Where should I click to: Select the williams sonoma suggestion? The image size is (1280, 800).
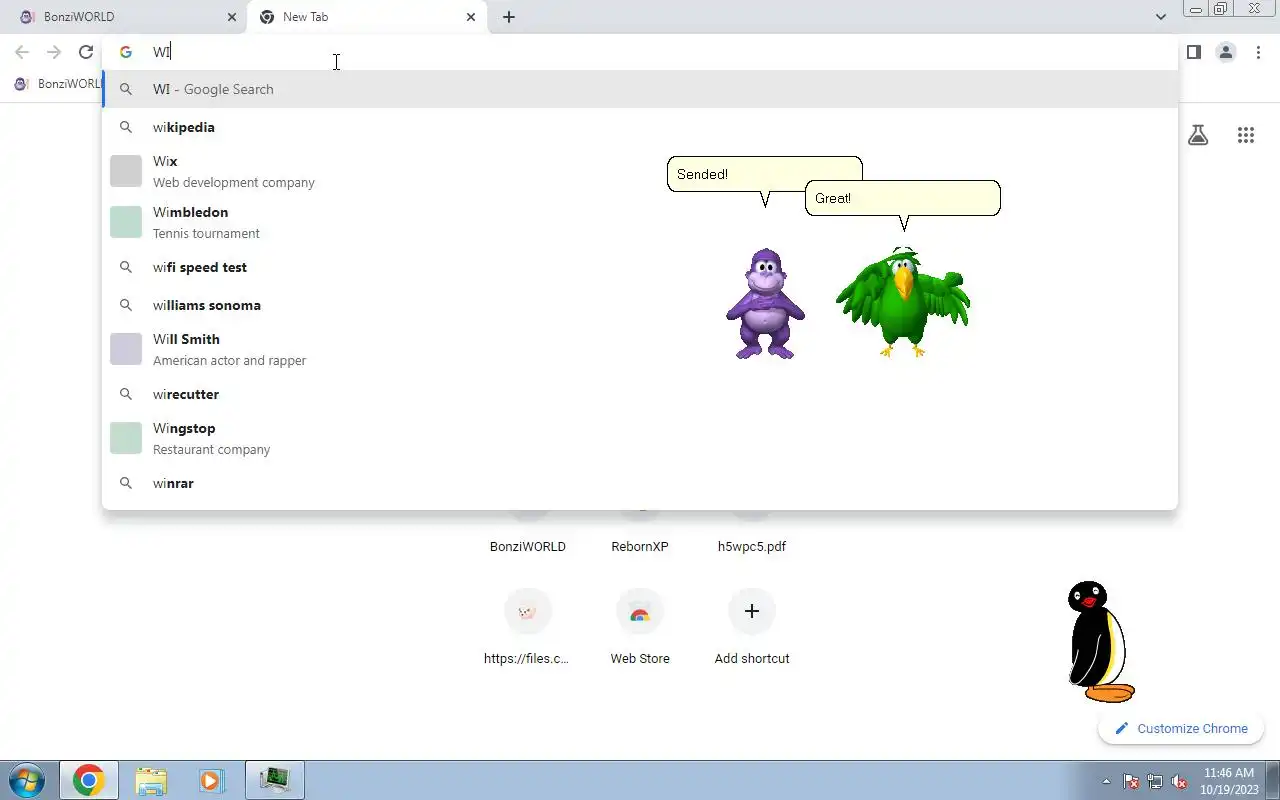(x=640, y=305)
